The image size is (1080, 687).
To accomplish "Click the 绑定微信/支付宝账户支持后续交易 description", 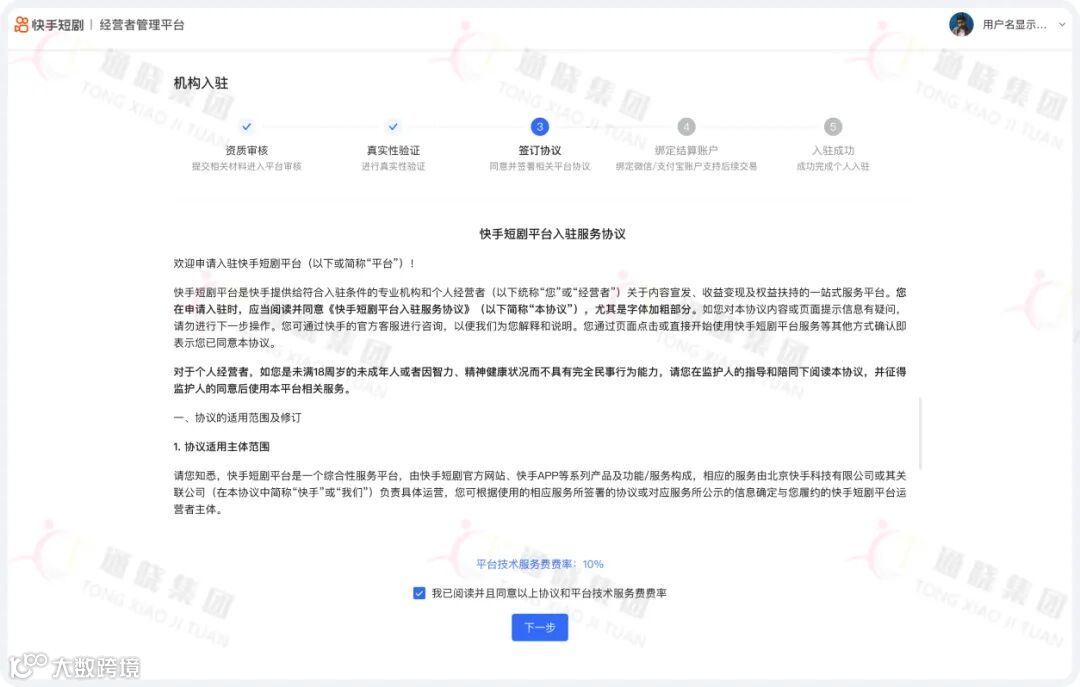I will (686, 166).
